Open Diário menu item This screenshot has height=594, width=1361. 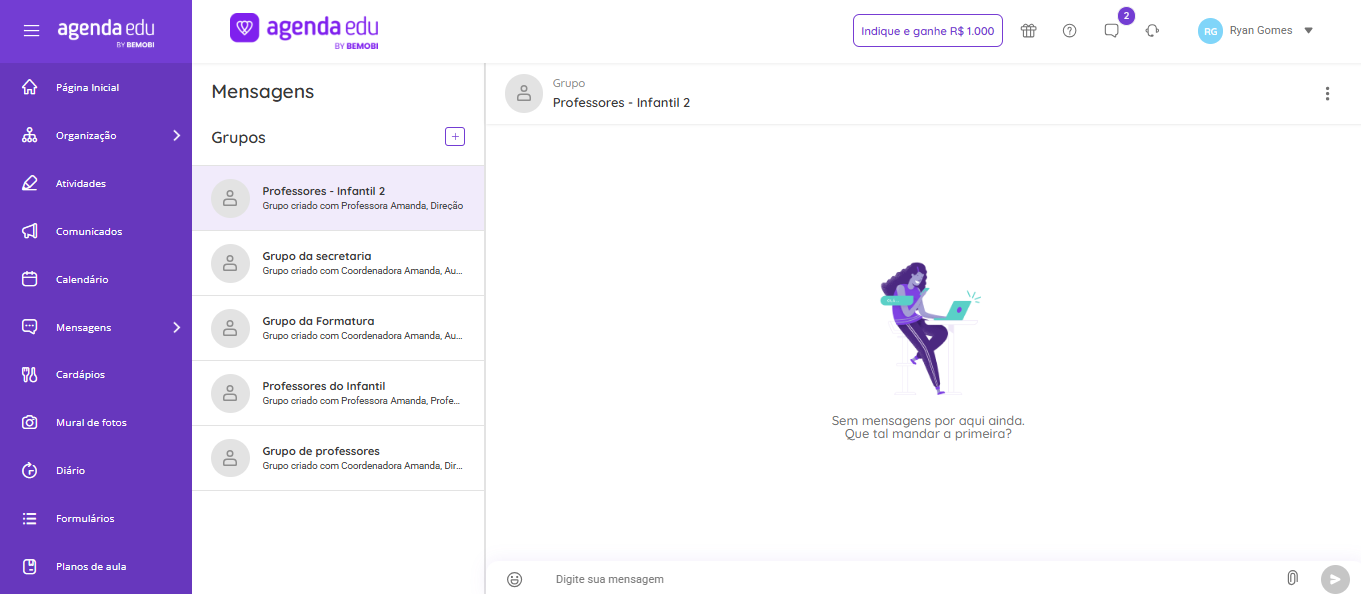[x=96, y=470]
